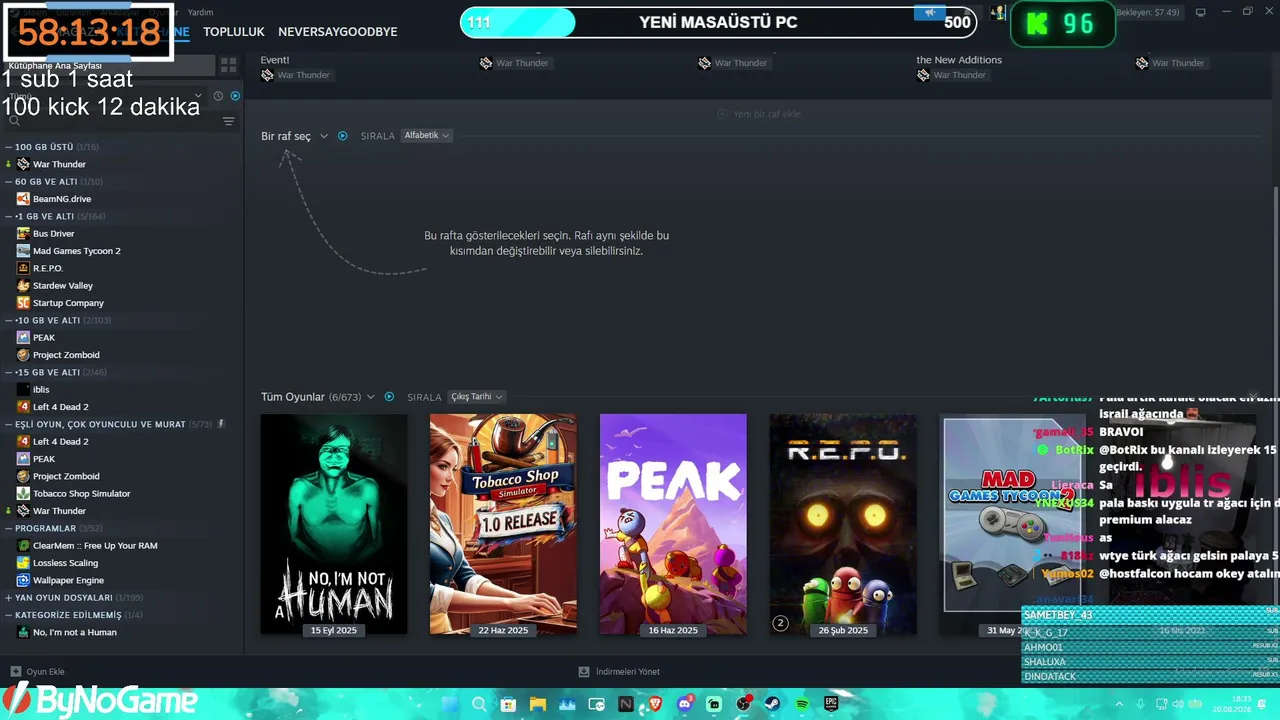Viewport: 1280px width, 720px height.
Task: Click the Tobacco Shop Simulator sidebar icon
Action: coord(23,494)
